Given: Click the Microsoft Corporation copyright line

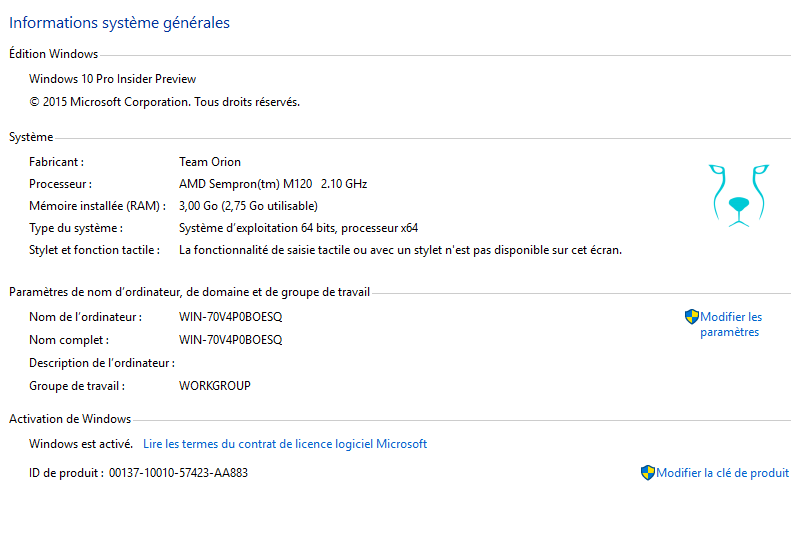Looking at the screenshot, I should pos(164,102).
